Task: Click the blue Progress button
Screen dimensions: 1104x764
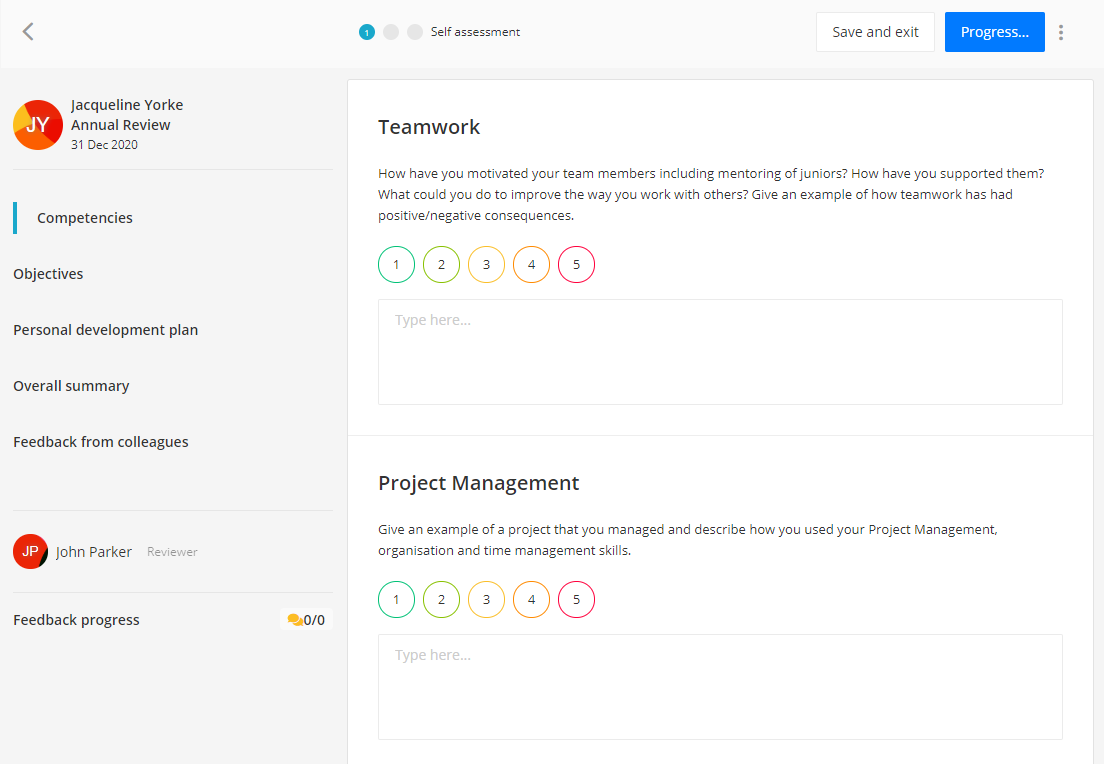Action: [x=994, y=32]
